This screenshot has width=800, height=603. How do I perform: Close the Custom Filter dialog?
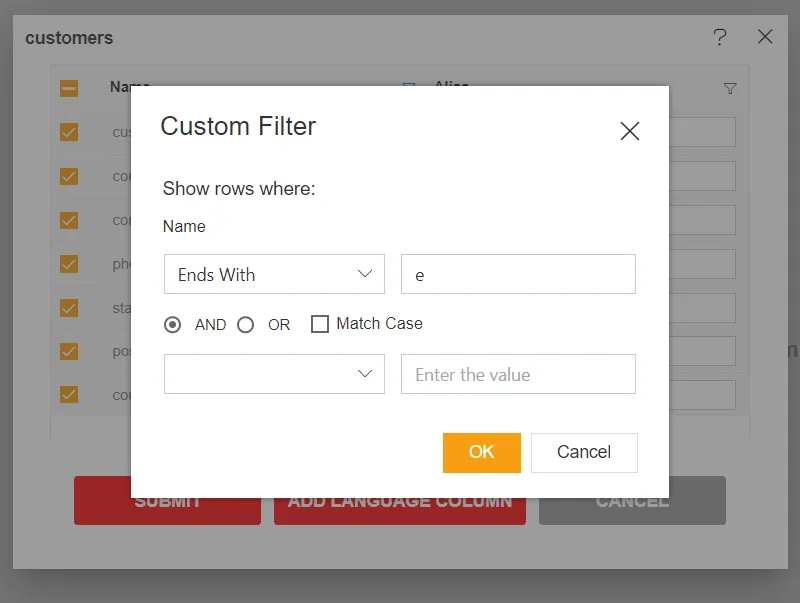(629, 131)
